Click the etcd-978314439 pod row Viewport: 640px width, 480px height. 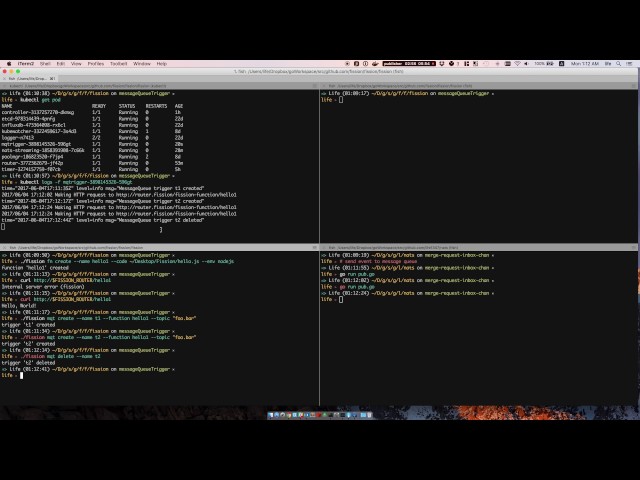point(92,119)
